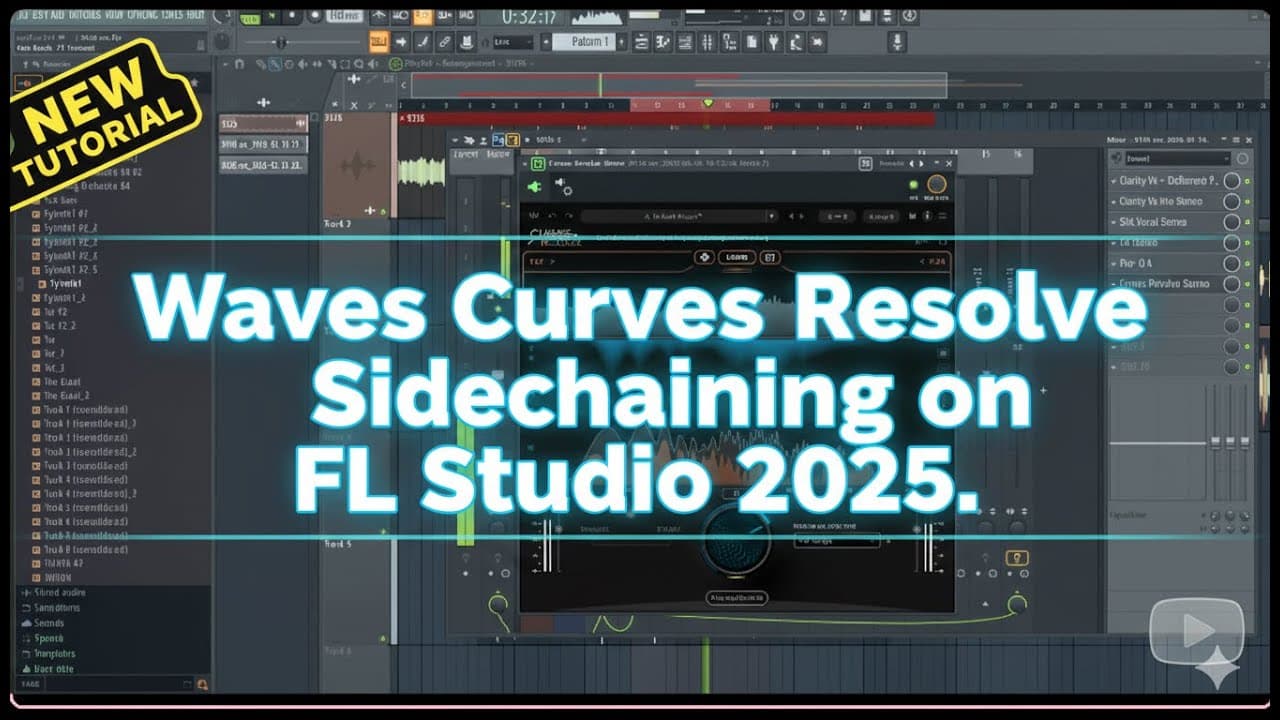Image resolution: width=1280 pixels, height=720 pixels.
Task: Click the microphone icon in the toolbar
Action: point(897,42)
